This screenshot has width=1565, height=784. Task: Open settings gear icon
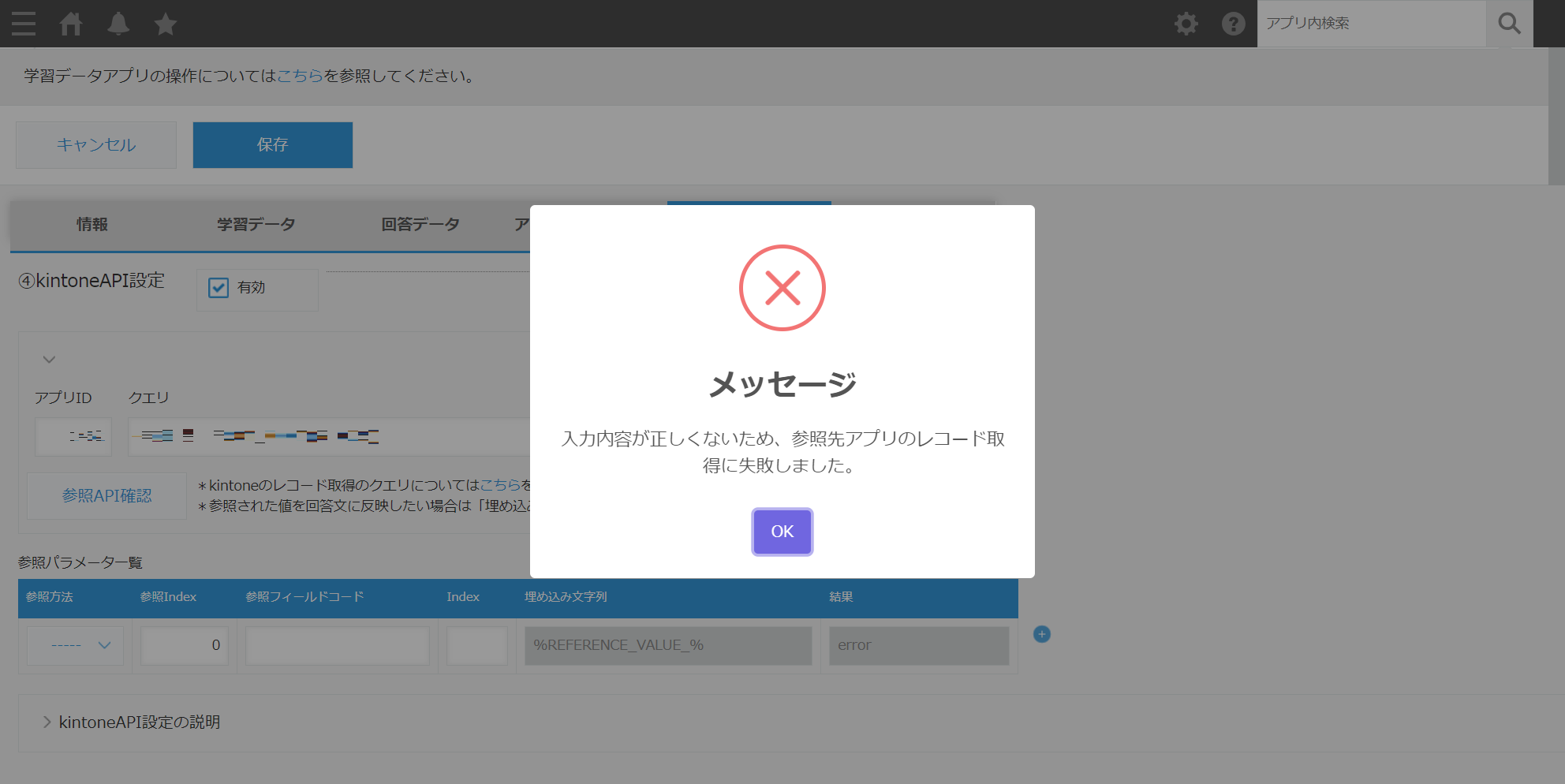click(x=1186, y=24)
